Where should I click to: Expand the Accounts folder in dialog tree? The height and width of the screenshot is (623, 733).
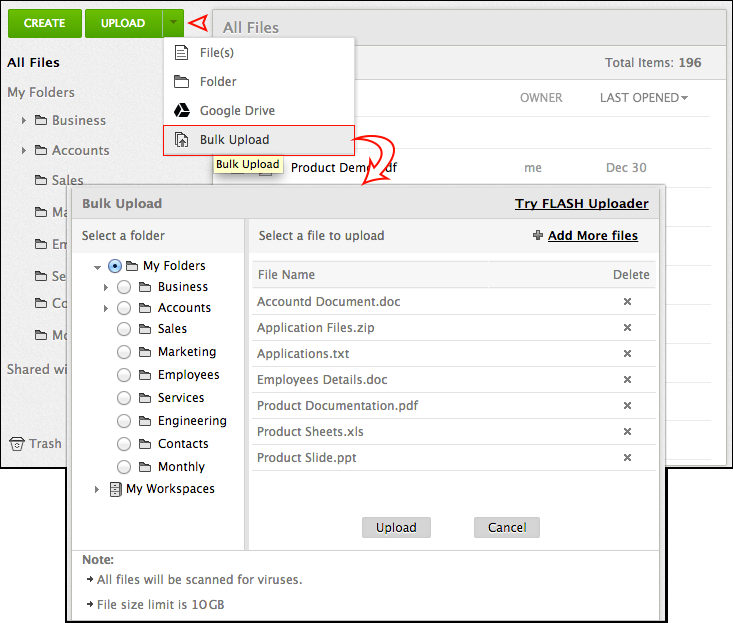(x=106, y=308)
